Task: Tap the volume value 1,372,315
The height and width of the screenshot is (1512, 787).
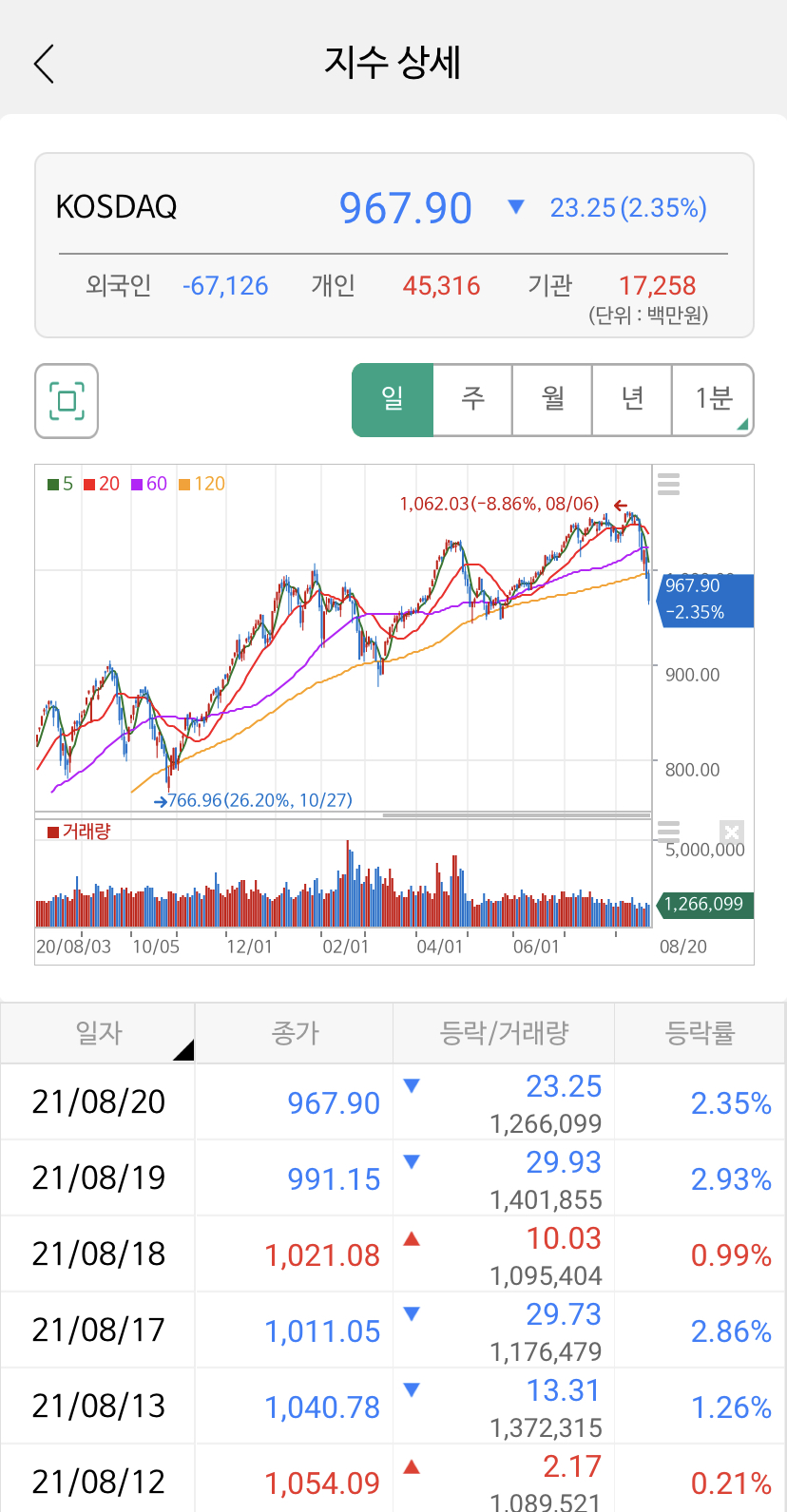Action: (x=546, y=1428)
